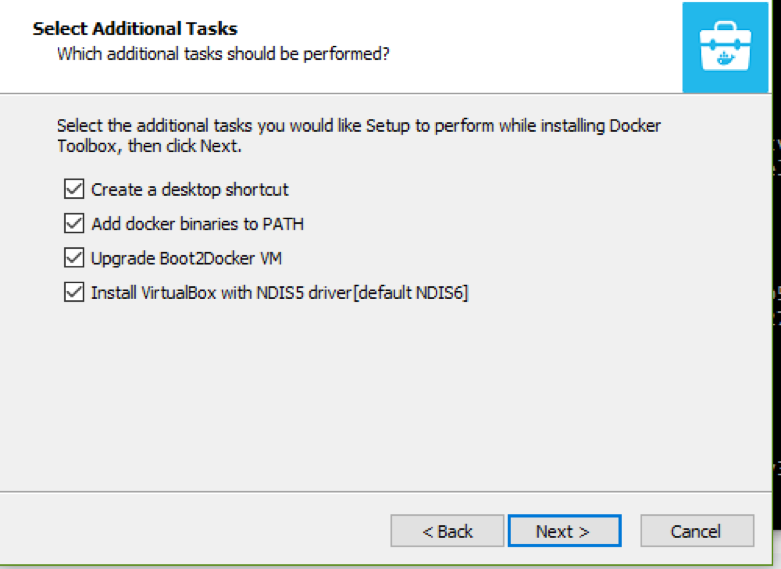Uncheck the Create a desktop shortcut checkbox
The height and width of the screenshot is (569, 781).
(x=73, y=189)
